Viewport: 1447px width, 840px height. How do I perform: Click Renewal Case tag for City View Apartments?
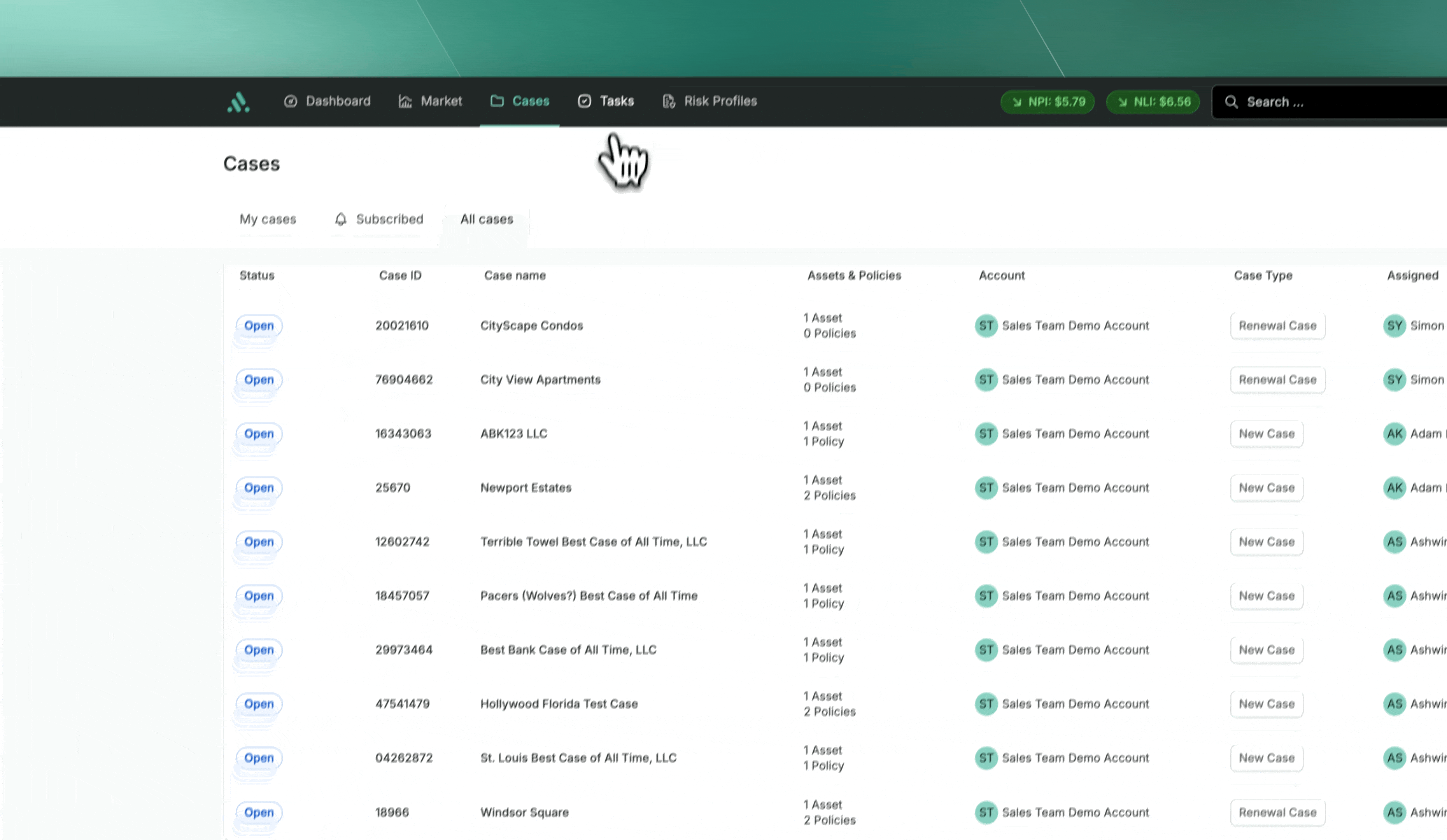click(1277, 380)
